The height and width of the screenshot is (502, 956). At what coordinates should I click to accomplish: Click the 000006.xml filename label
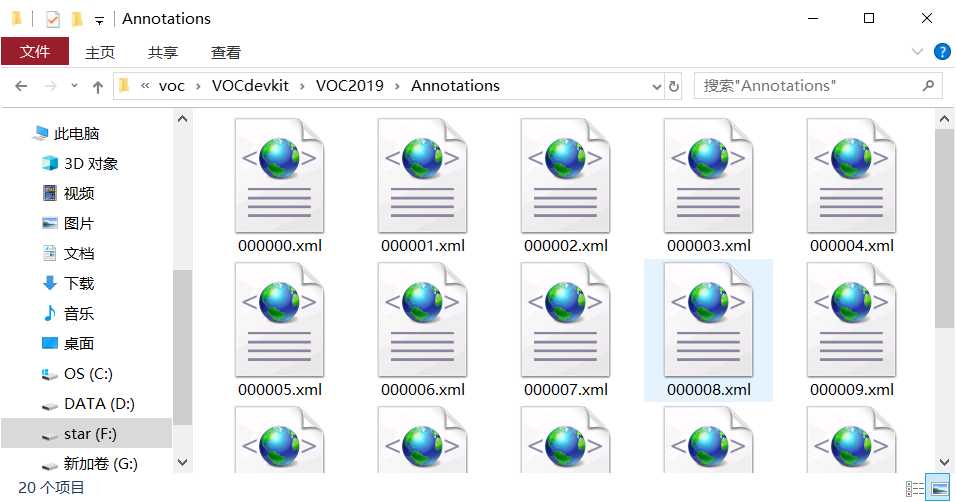tap(423, 390)
